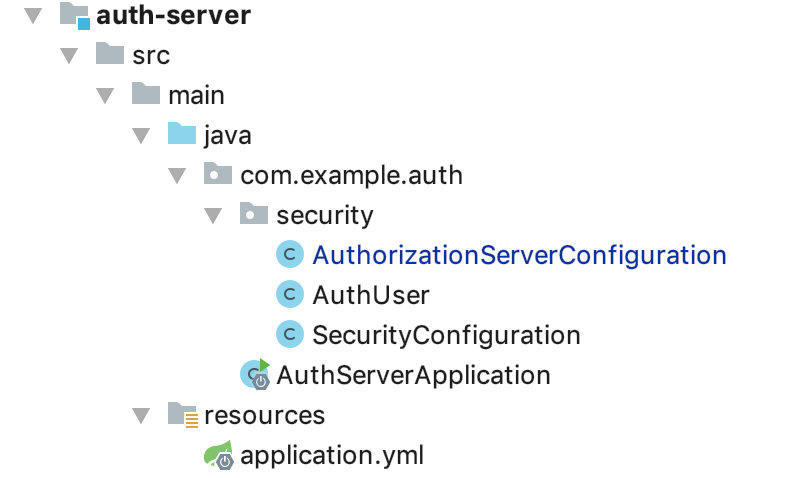The width and height of the screenshot is (792, 478).
Task: Click the resources folder icon
Action: [x=182, y=414]
